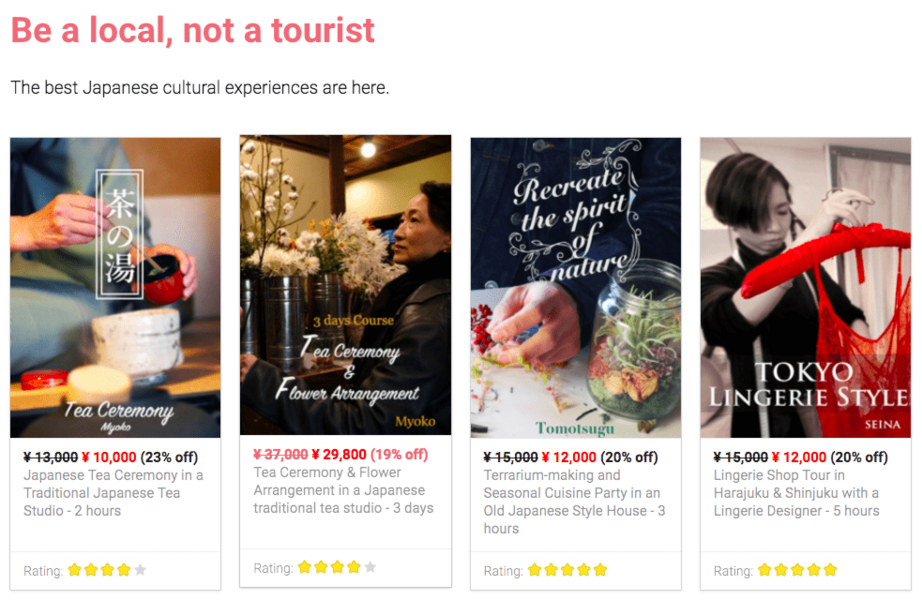Click the ¥29,800 discounted price

pos(339,454)
